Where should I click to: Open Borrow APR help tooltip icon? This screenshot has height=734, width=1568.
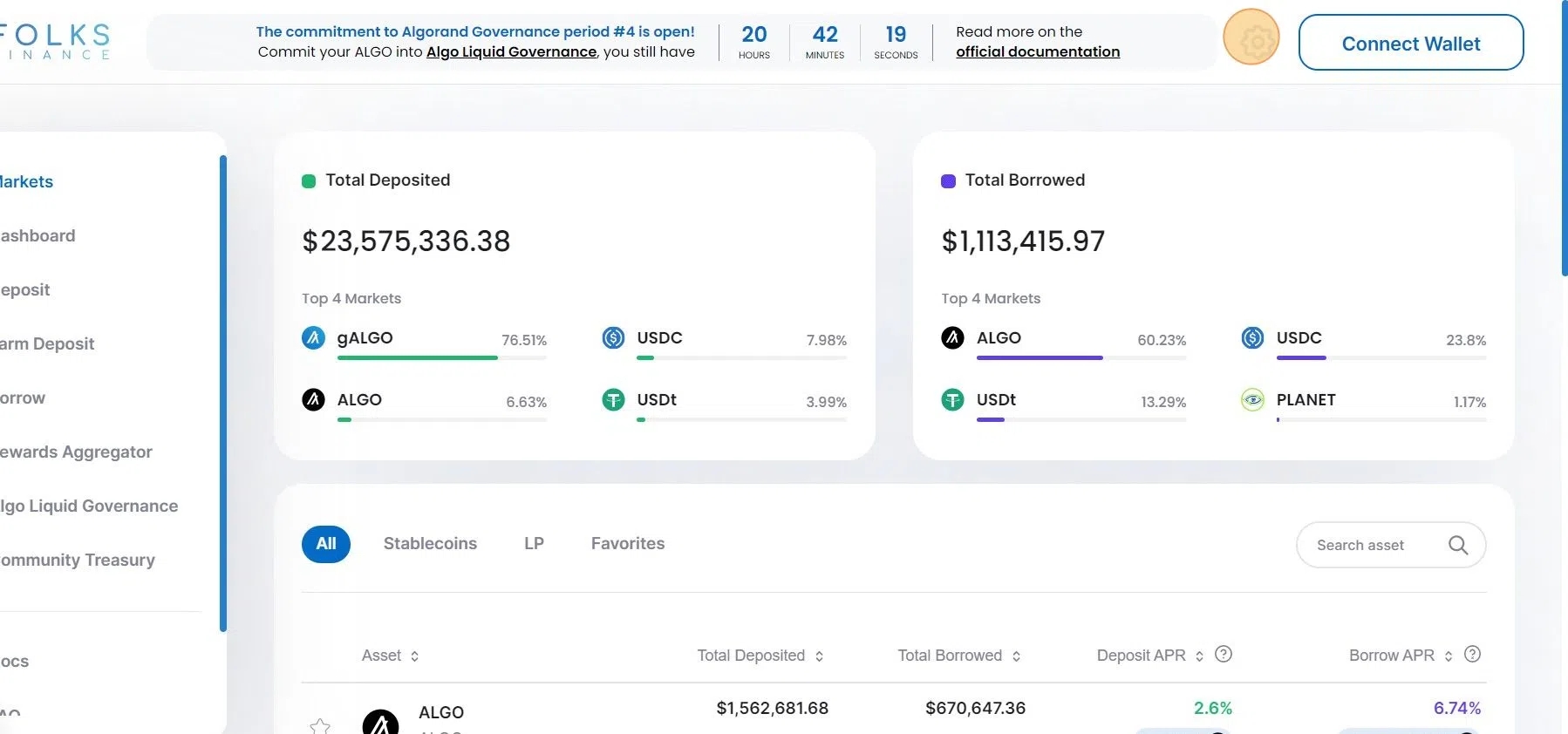click(x=1472, y=654)
